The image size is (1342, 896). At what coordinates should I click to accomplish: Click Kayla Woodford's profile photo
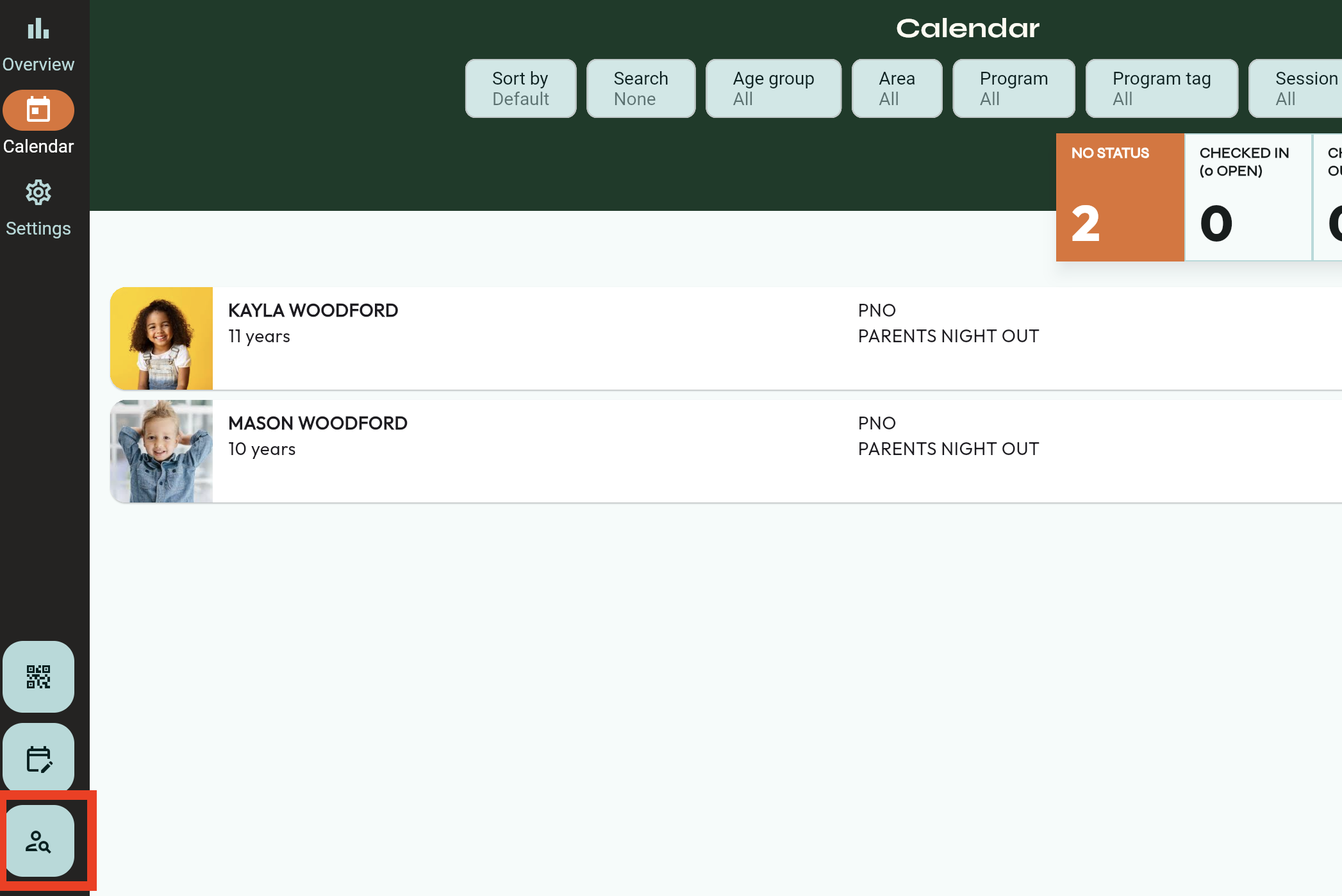(162, 338)
